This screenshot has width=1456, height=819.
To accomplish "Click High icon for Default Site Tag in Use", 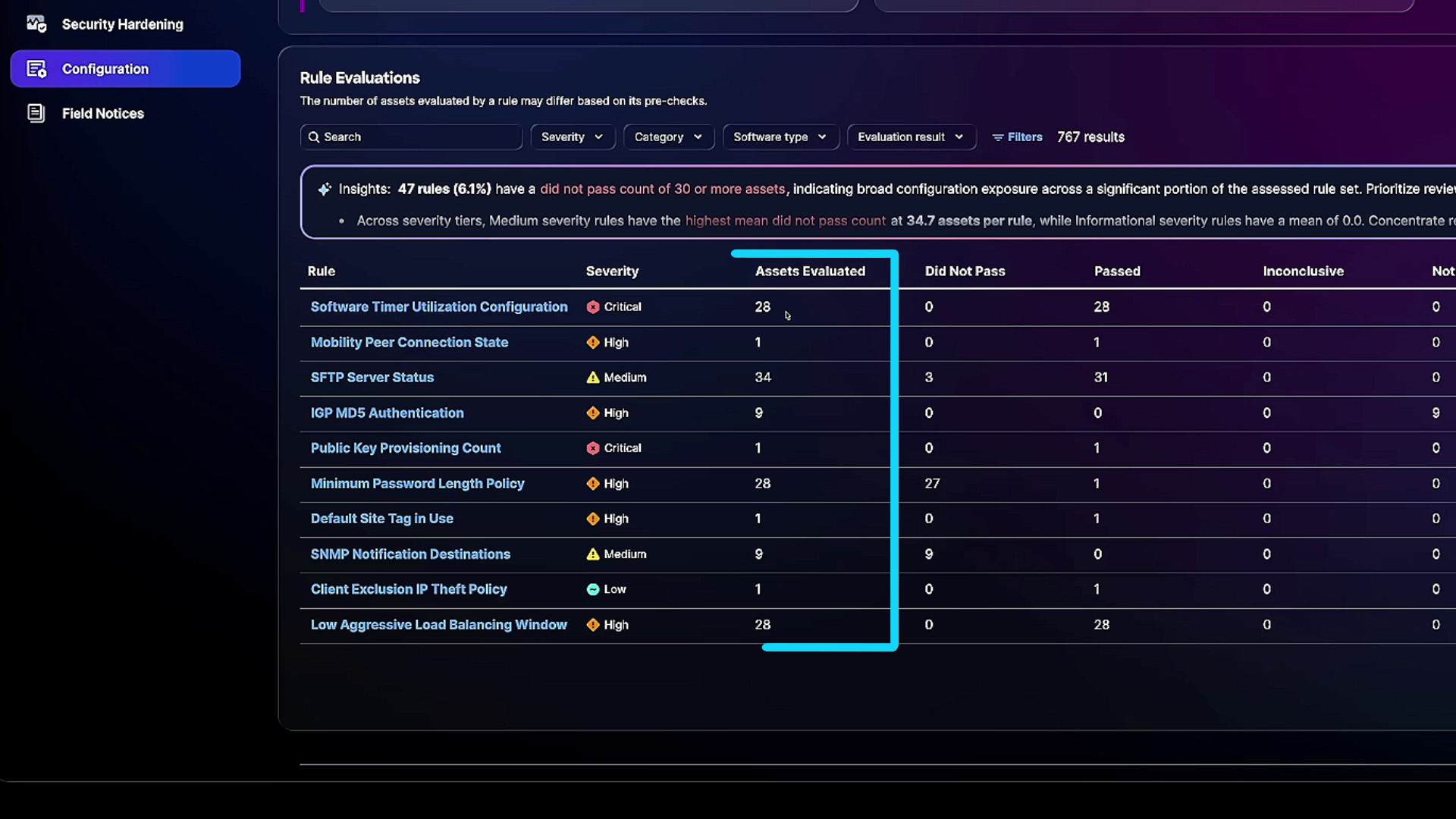I will 593,519.
